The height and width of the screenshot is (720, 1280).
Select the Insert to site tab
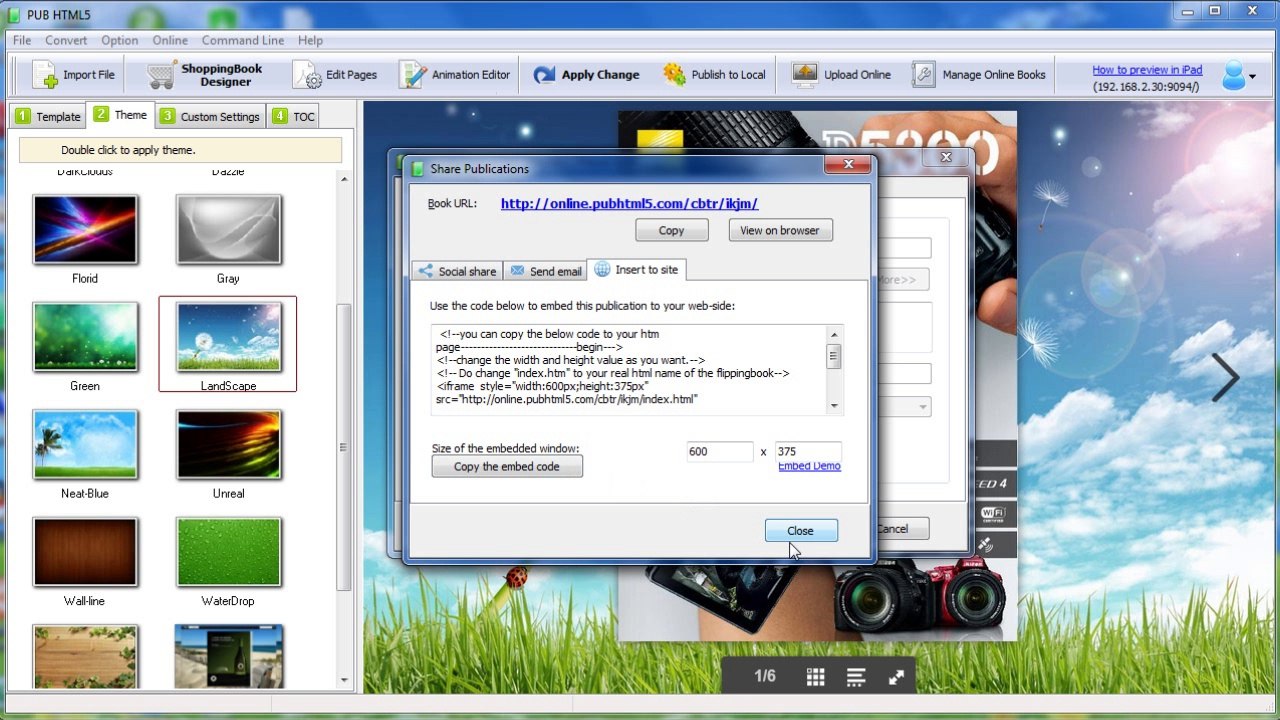(x=636, y=269)
